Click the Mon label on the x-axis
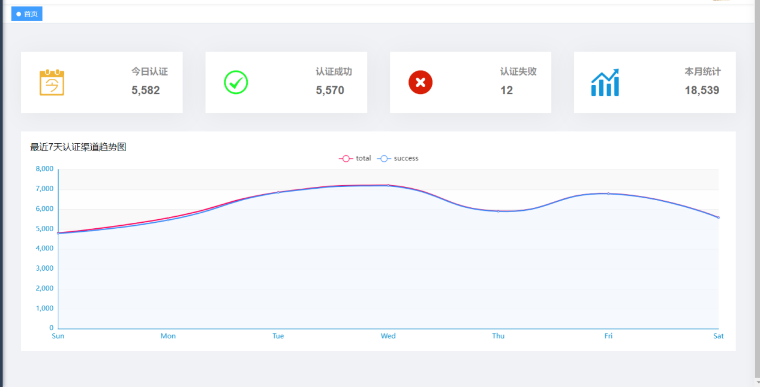 (x=168, y=336)
